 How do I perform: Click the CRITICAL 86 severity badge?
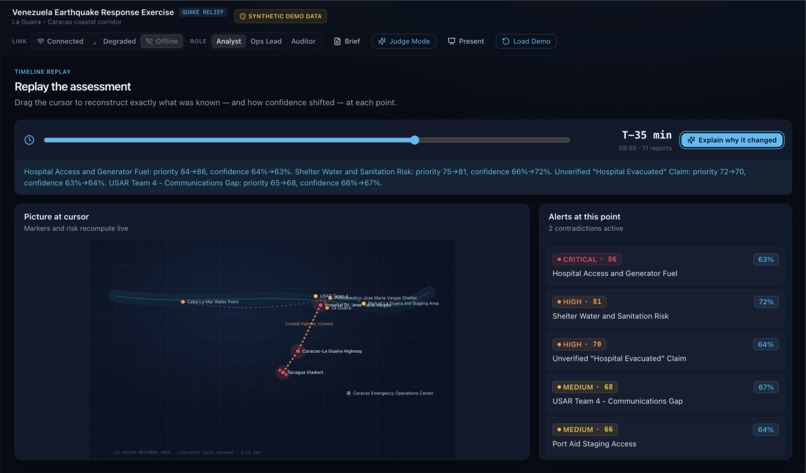pyautogui.click(x=587, y=259)
